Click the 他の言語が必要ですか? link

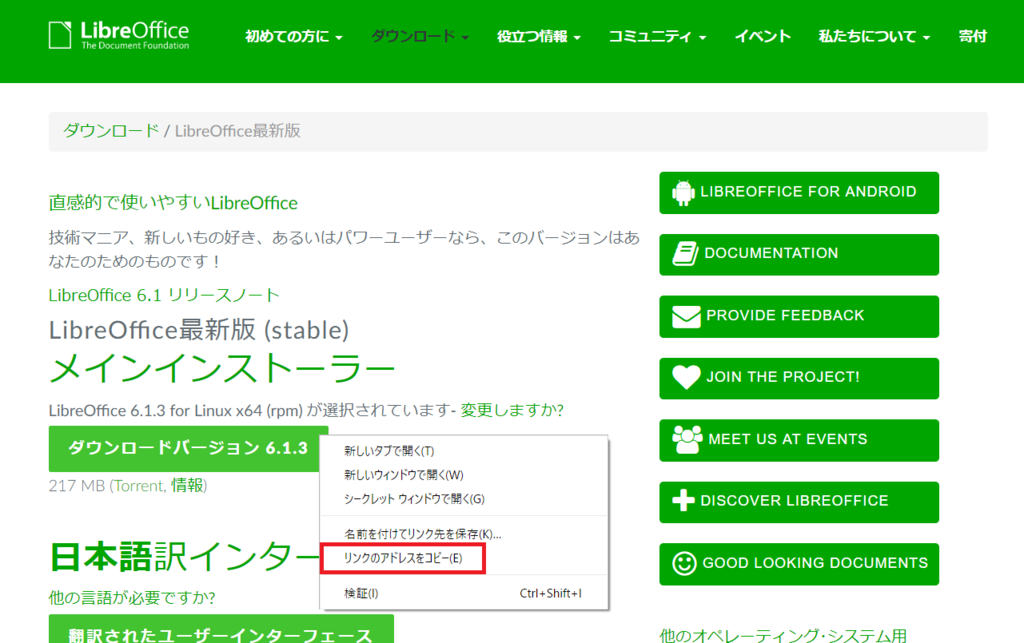tap(132, 597)
